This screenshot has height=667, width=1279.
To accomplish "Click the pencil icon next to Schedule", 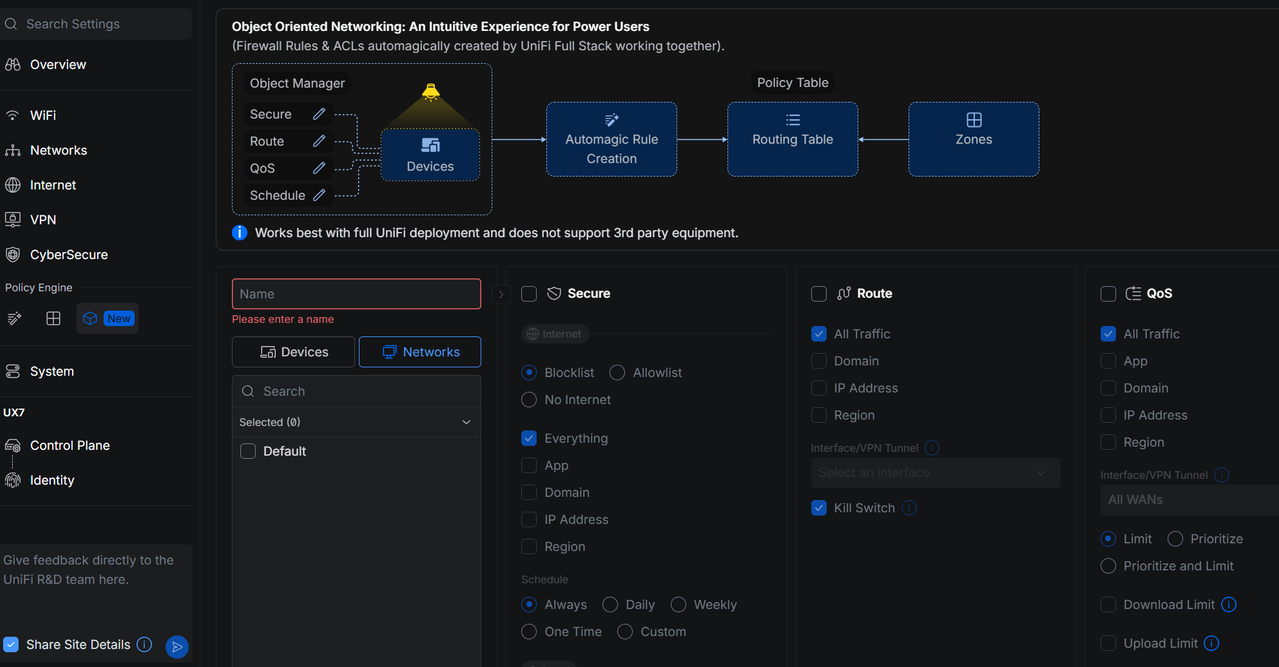I will (319, 195).
